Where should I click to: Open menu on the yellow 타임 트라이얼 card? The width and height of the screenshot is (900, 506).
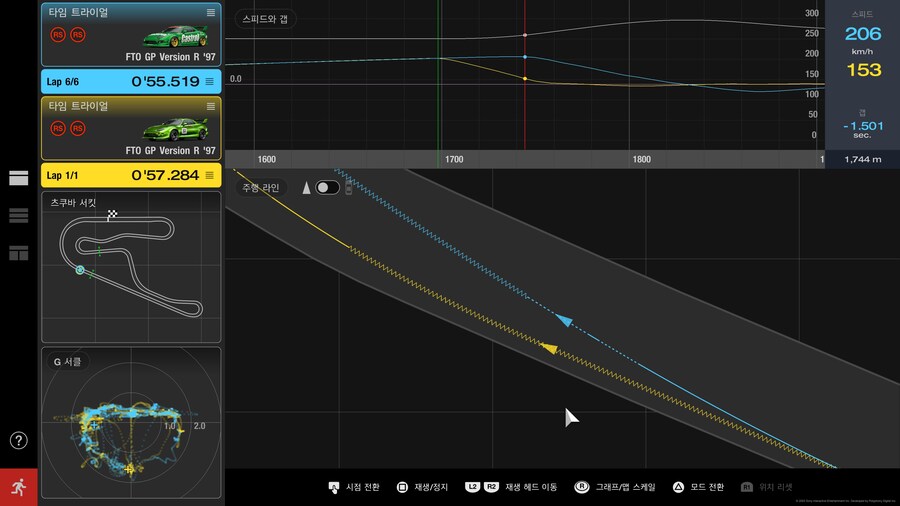point(210,106)
